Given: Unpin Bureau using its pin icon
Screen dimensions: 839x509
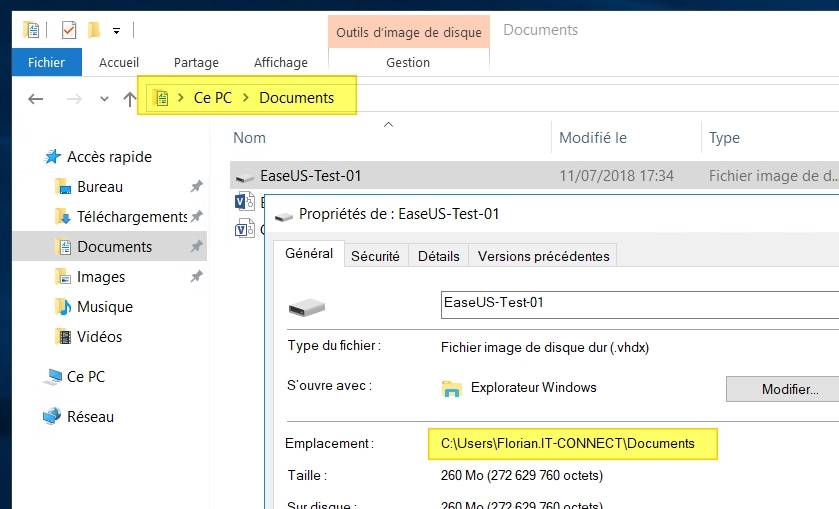Looking at the screenshot, I should point(197,187).
